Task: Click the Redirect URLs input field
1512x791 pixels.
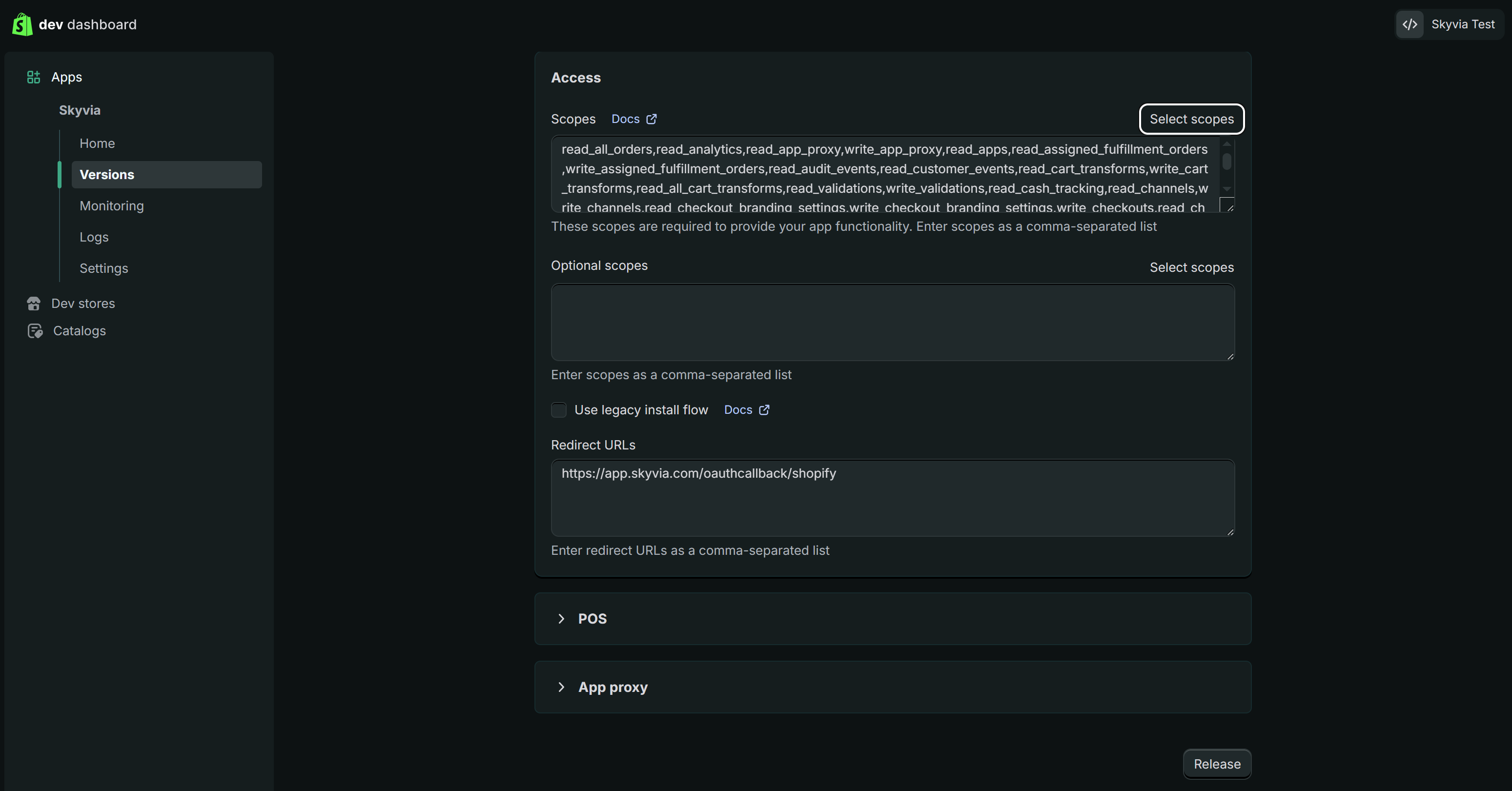Action: tap(892, 498)
